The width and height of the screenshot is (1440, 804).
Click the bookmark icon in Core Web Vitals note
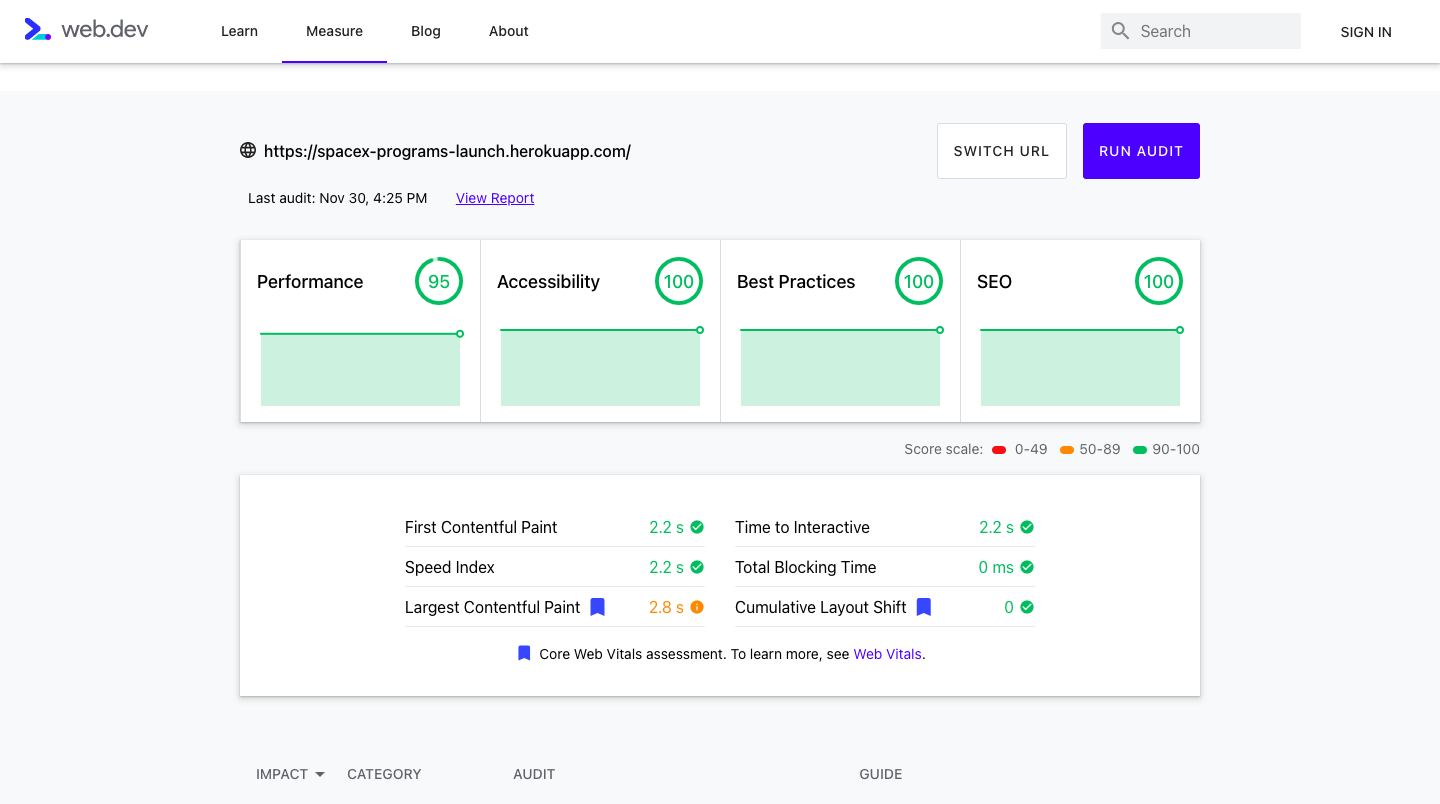point(524,654)
